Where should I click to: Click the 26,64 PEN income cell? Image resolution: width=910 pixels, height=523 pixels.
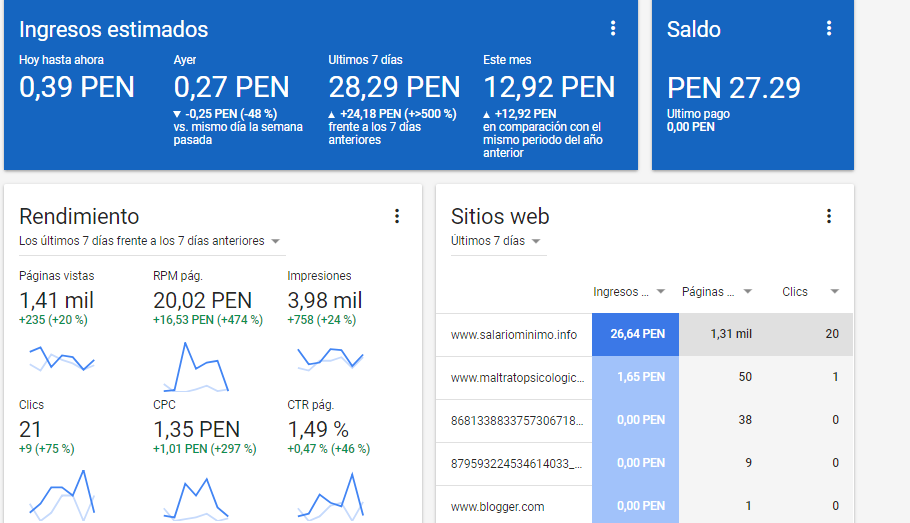[x=635, y=334]
